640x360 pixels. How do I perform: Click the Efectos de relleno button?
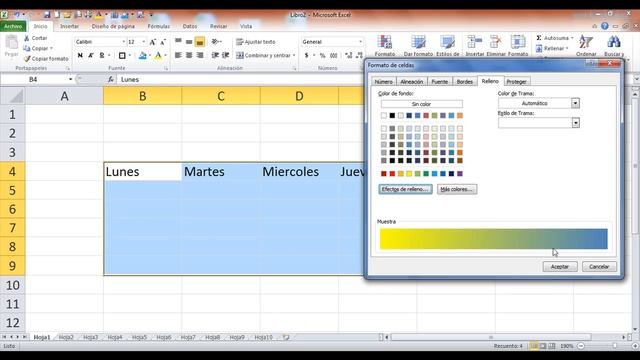pyautogui.click(x=405, y=189)
